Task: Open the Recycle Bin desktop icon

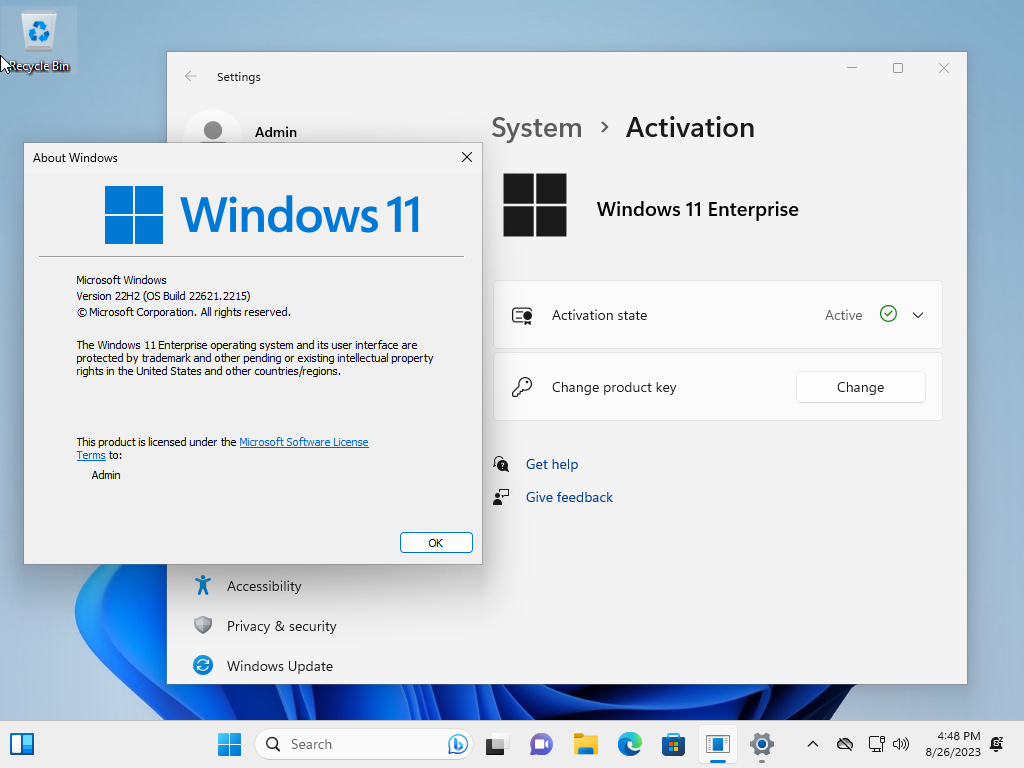Action: (x=39, y=40)
